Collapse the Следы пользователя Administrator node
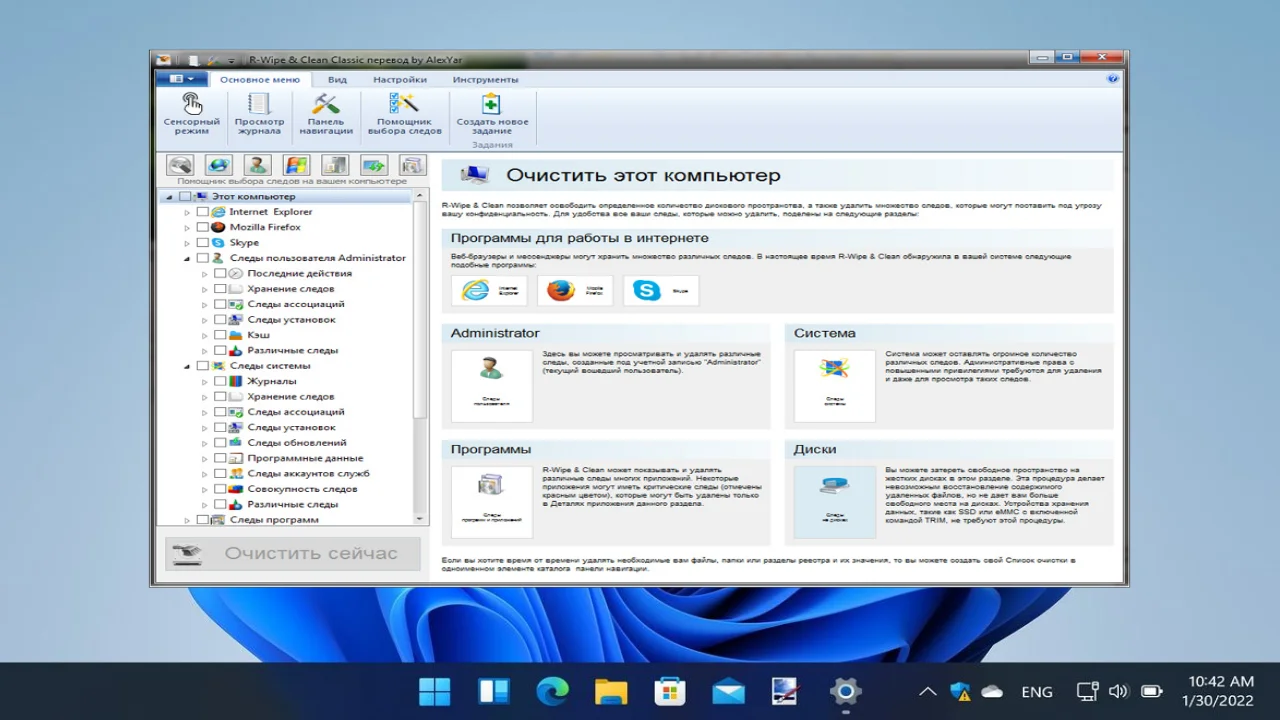Screen dimensions: 1280x720 [x=187, y=258]
